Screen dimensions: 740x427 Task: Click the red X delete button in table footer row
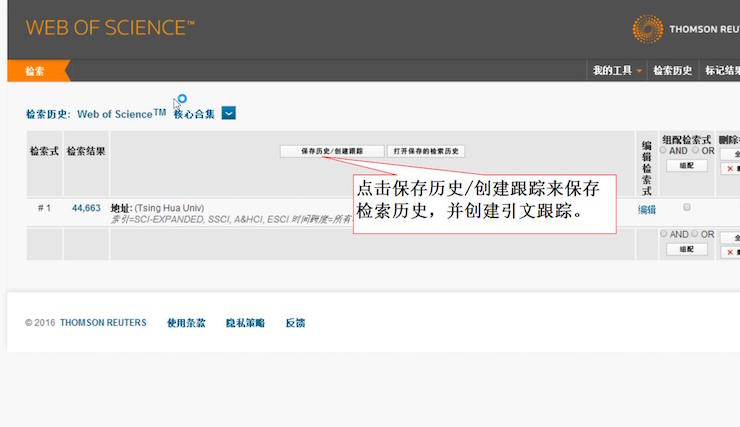(x=731, y=252)
